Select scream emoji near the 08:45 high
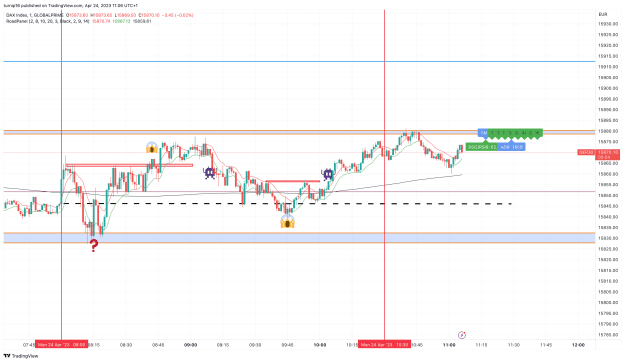625x362 pixels. [x=152, y=148]
